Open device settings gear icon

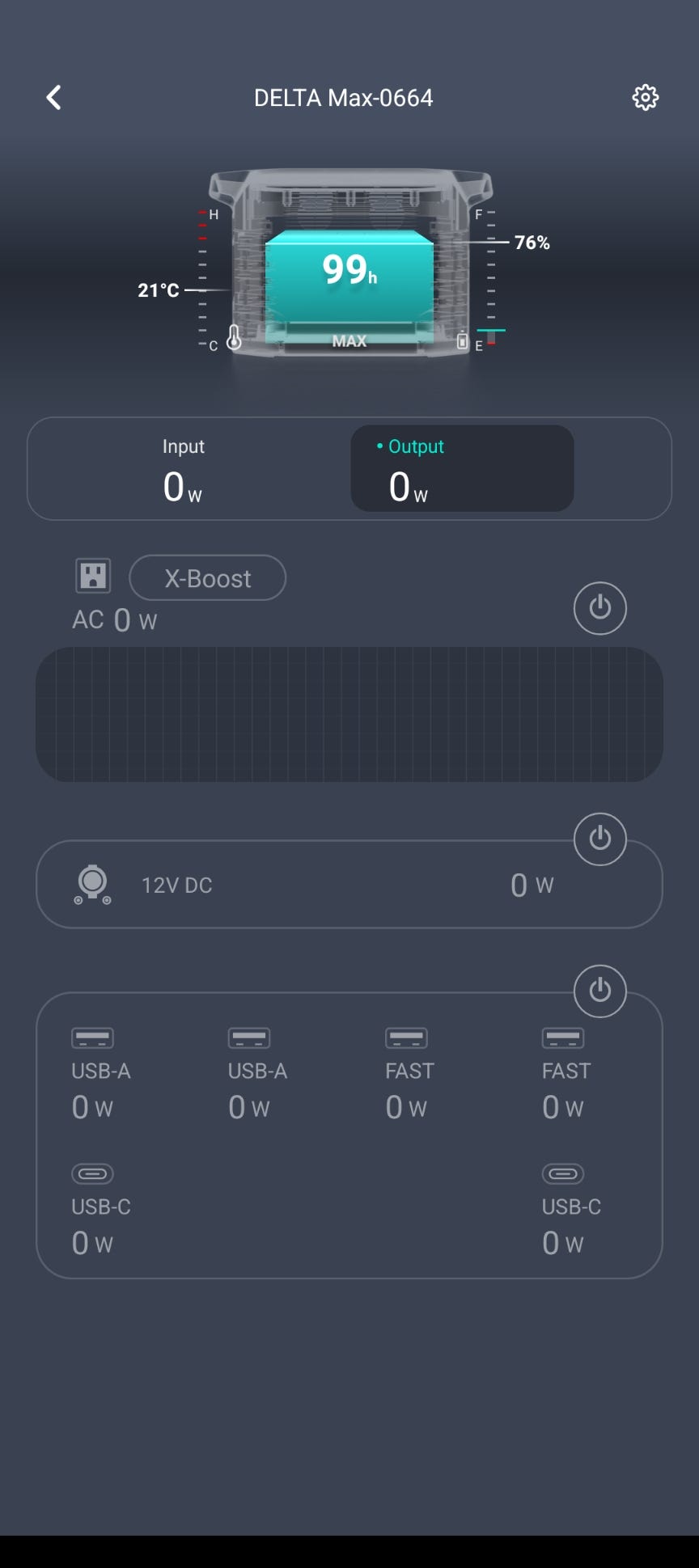tap(645, 98)
